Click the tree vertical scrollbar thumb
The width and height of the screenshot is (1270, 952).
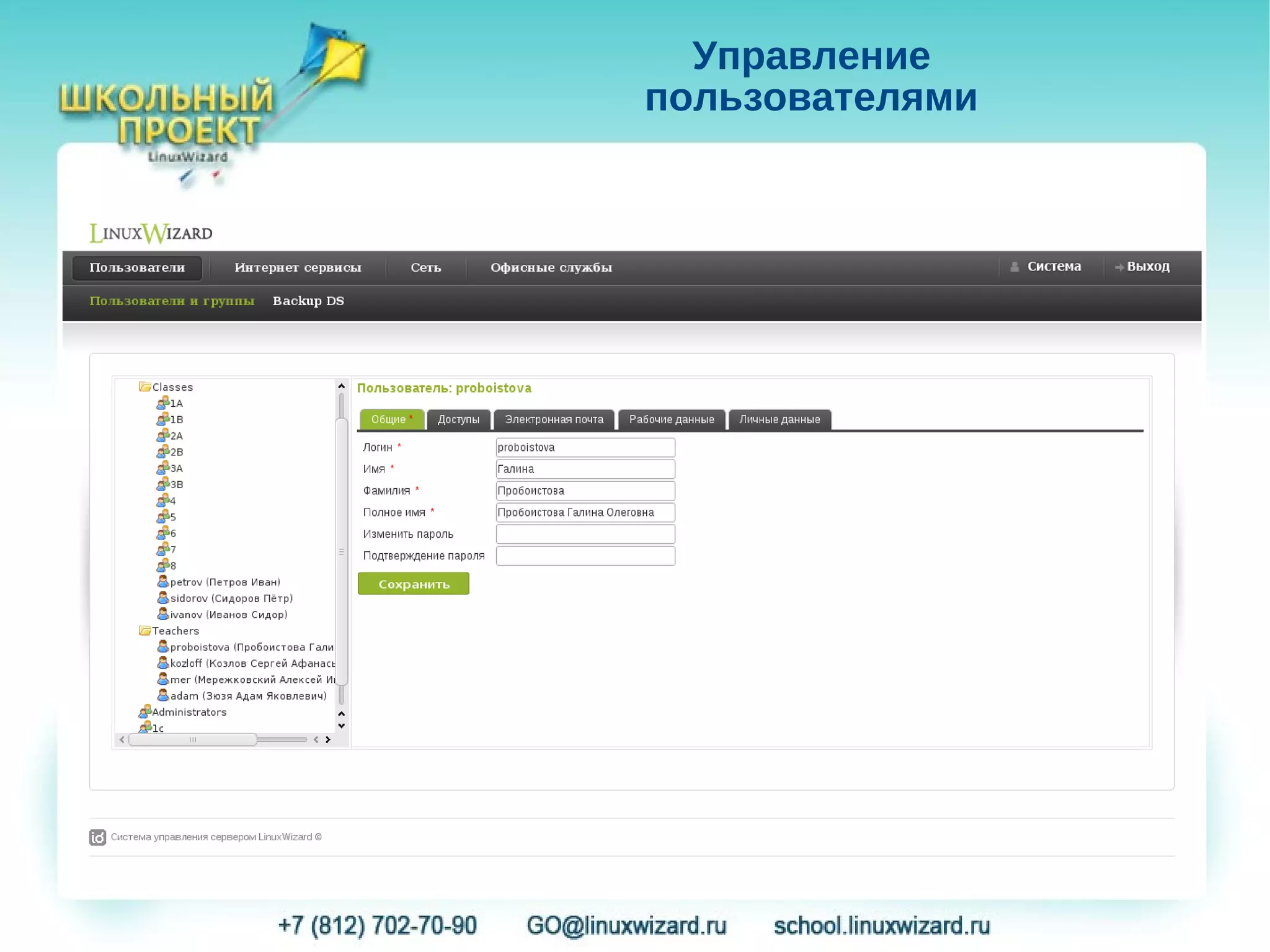point(341,551)
